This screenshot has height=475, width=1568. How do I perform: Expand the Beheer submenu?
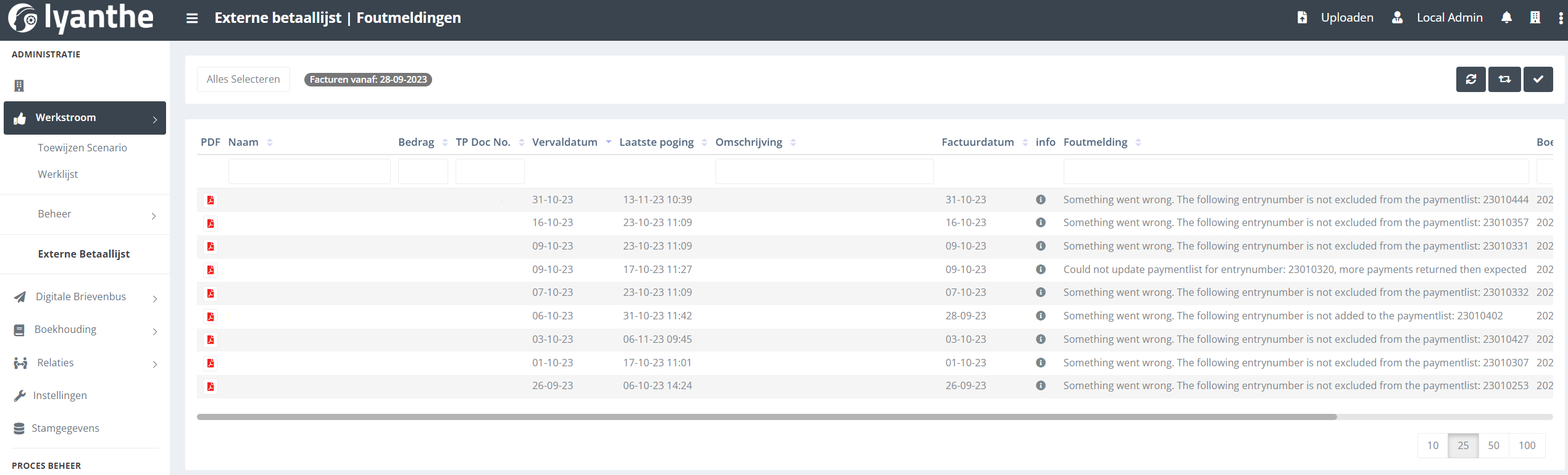(85, 214)
